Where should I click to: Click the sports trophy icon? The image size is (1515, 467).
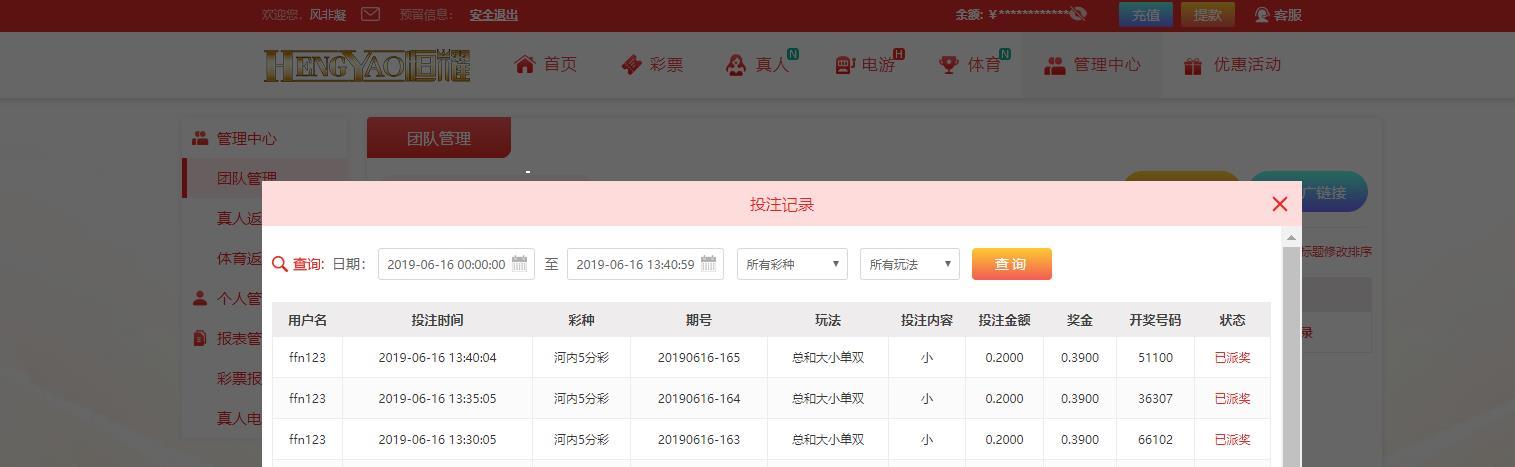pyautogui.click(x=949, y=65)
